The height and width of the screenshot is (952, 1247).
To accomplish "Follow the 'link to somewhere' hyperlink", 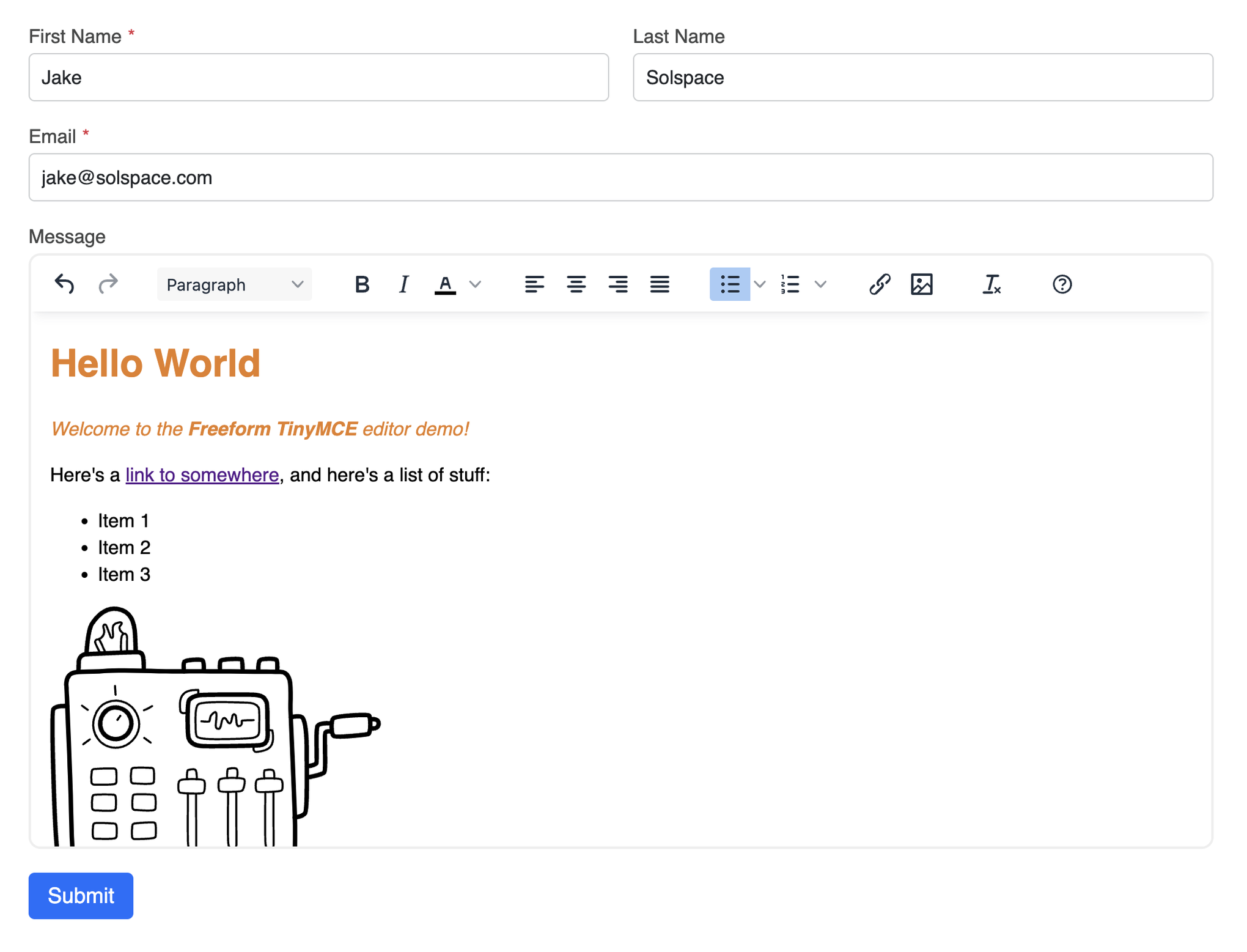I will point(202,474).
